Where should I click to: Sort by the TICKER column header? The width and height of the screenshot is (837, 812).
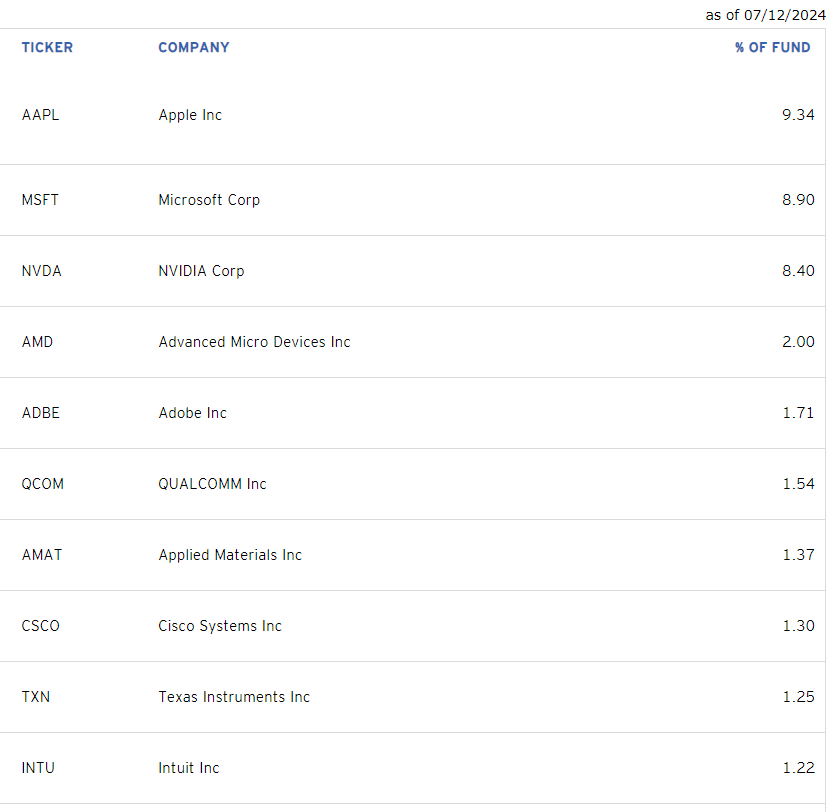tap(47, 48)
